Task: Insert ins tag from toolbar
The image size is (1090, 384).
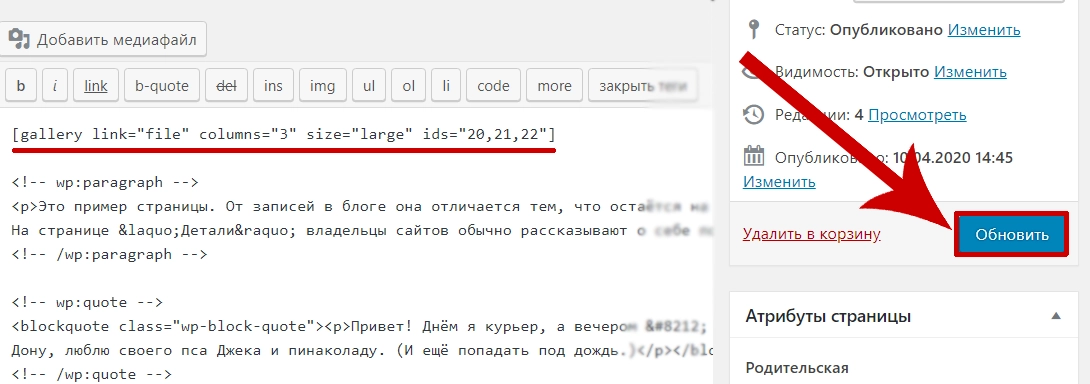Action: pos(273,86)
